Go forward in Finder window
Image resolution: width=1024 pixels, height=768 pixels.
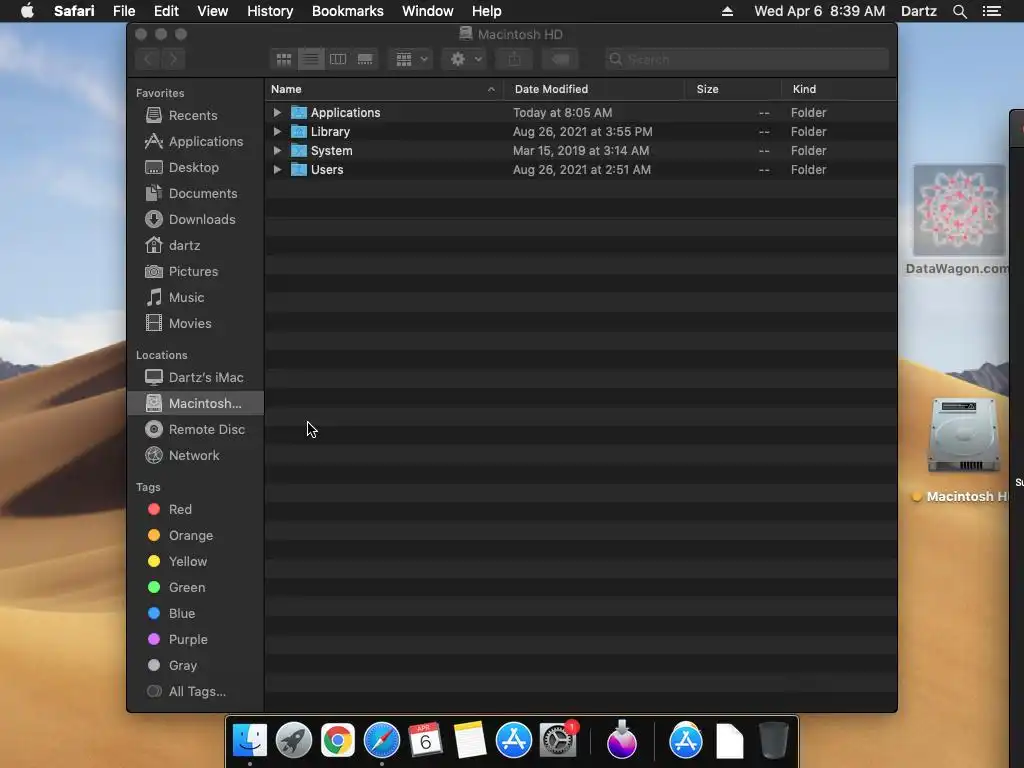(x=173, y=59)
